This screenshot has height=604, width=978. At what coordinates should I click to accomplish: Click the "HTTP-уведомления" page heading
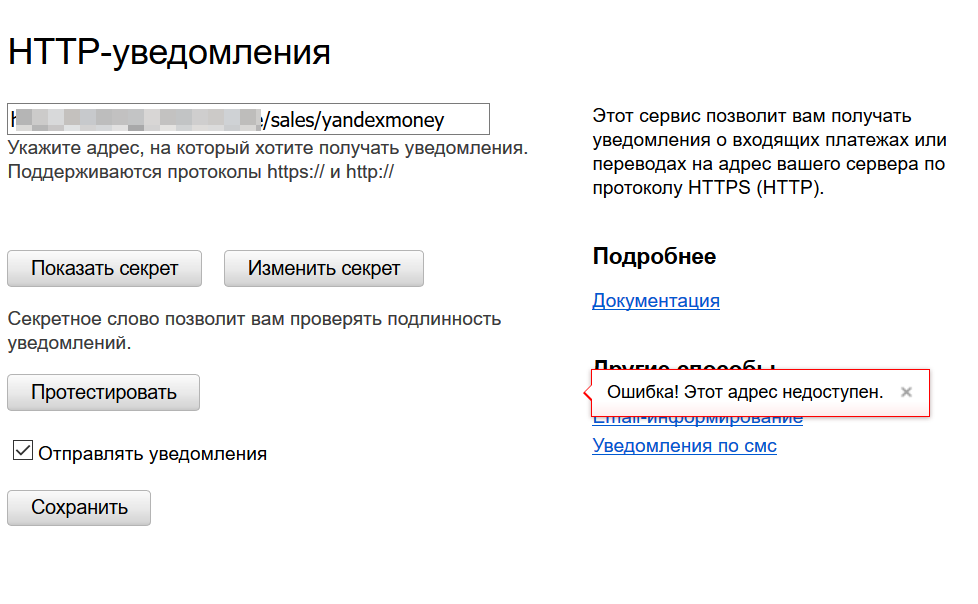click(169, 52)
